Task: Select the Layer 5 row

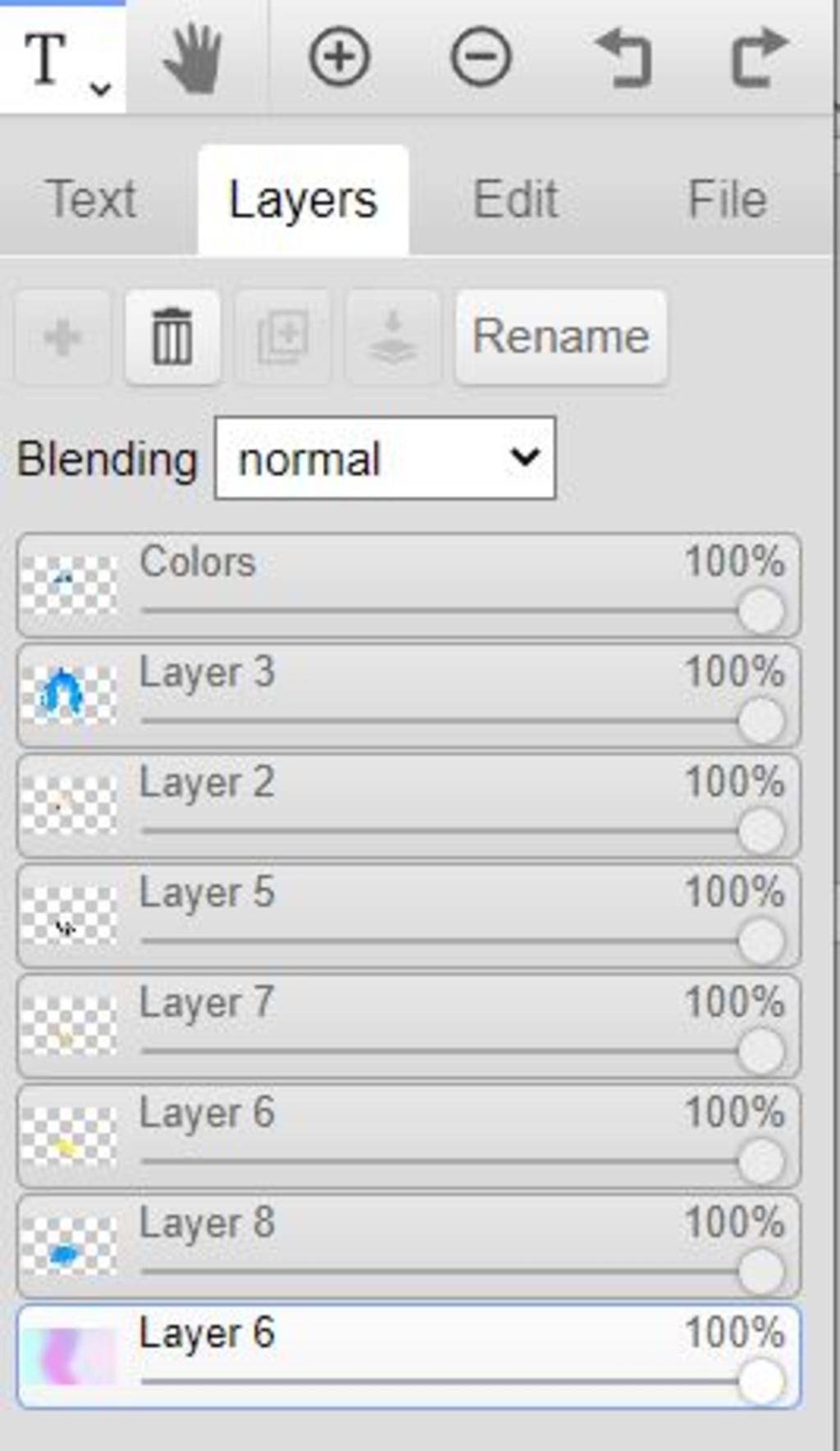Action: pyautogui.click(x=408, y=915)
